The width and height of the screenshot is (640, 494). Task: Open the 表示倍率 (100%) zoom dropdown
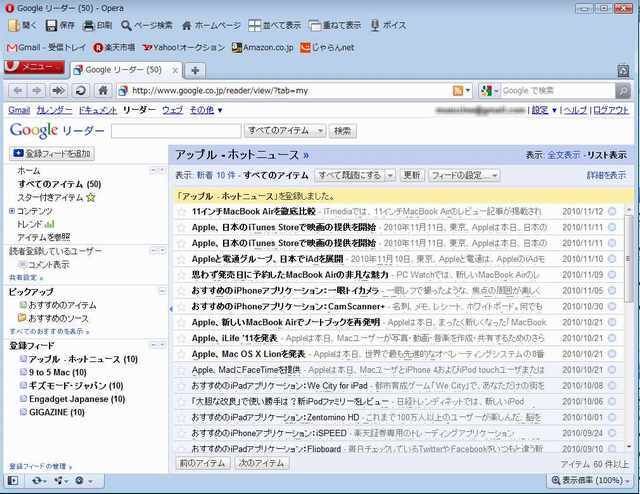pos(590,481)
